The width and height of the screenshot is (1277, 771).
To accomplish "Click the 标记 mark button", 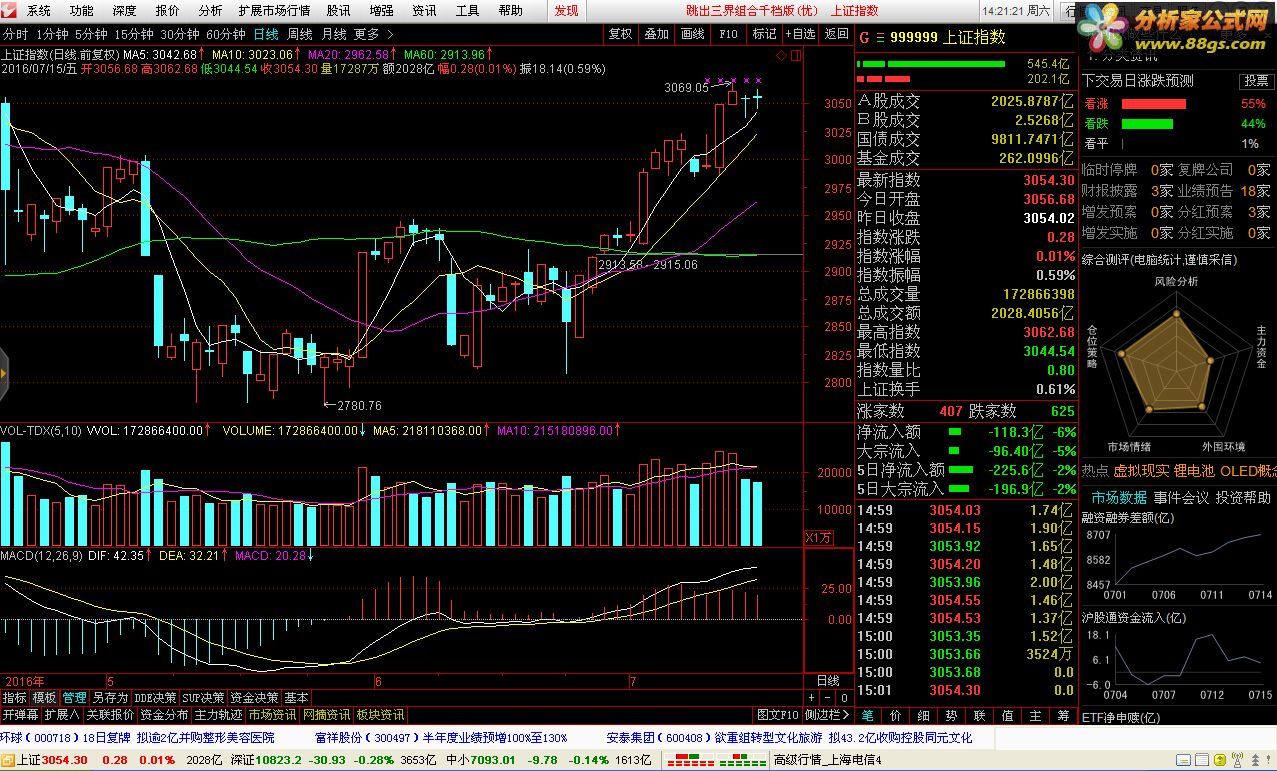I will pos(764,33).
